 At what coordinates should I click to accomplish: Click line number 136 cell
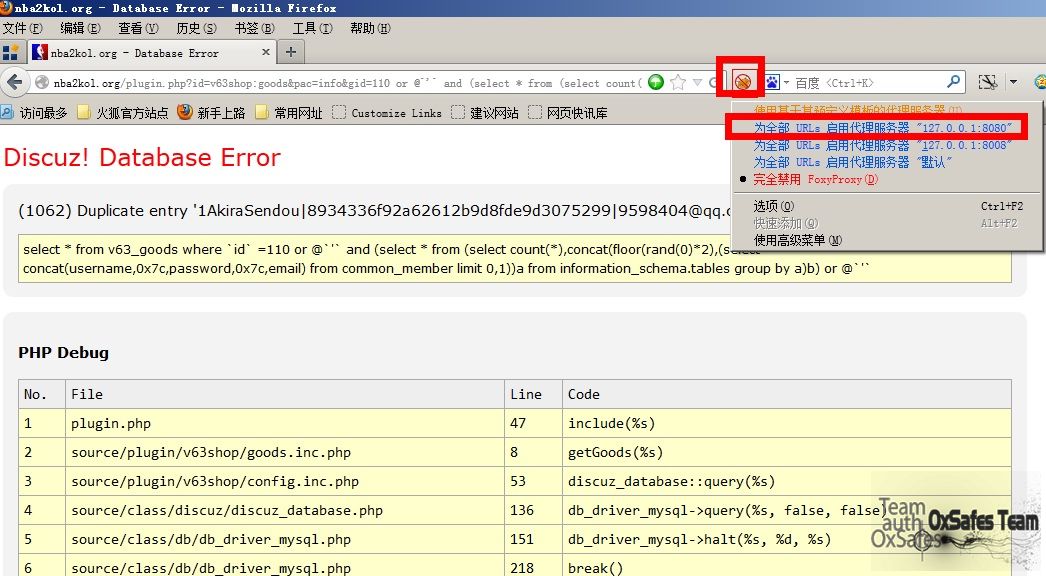[x=534, y=510]
